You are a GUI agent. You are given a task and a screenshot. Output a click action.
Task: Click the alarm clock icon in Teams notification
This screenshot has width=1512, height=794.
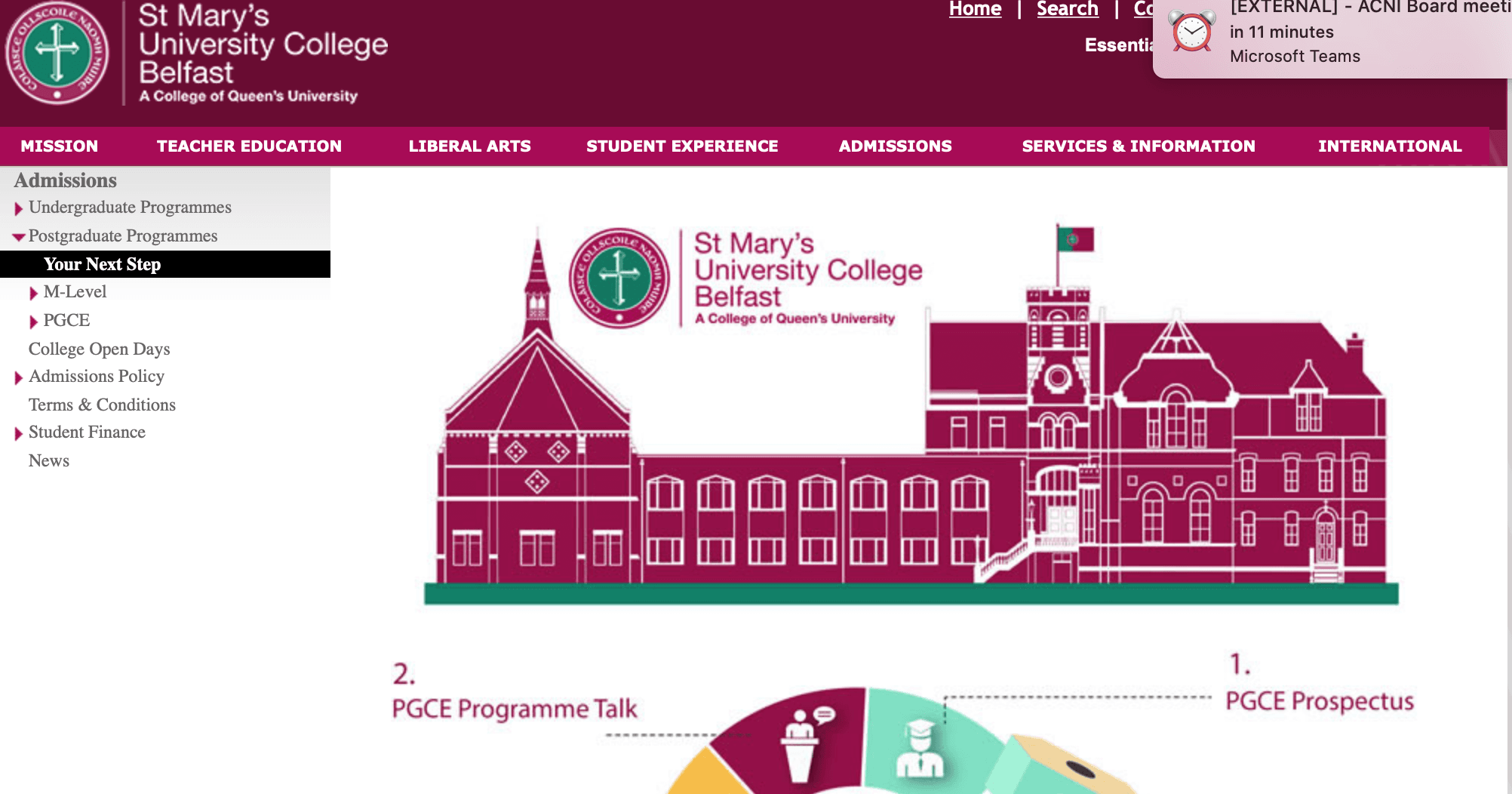pyautogui.click(x=1192, y=31)
